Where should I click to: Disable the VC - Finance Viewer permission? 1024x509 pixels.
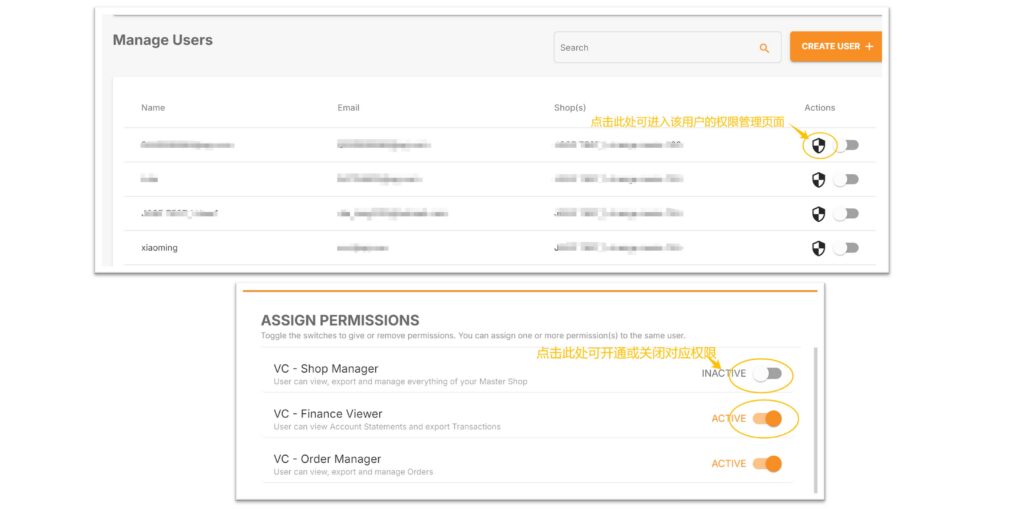[767, 418]
